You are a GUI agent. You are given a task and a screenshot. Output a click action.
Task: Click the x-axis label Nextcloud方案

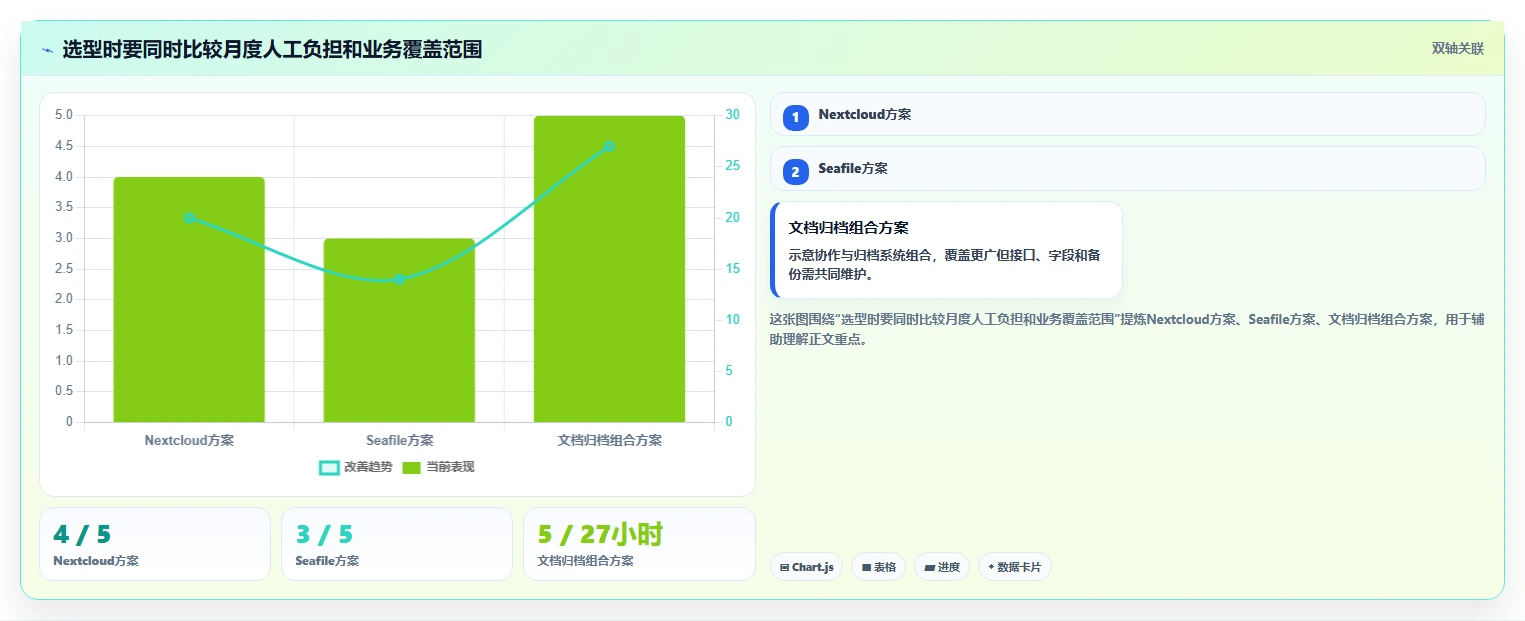point(189,440)
